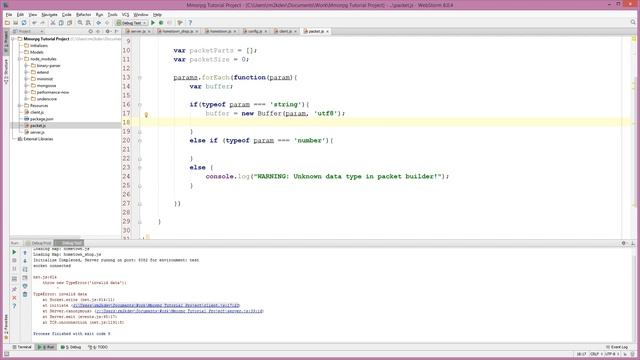This screenshot has height=360, width=640.
Task: Open the File menu
Action: pyautogui.click(x=9, y=15)
